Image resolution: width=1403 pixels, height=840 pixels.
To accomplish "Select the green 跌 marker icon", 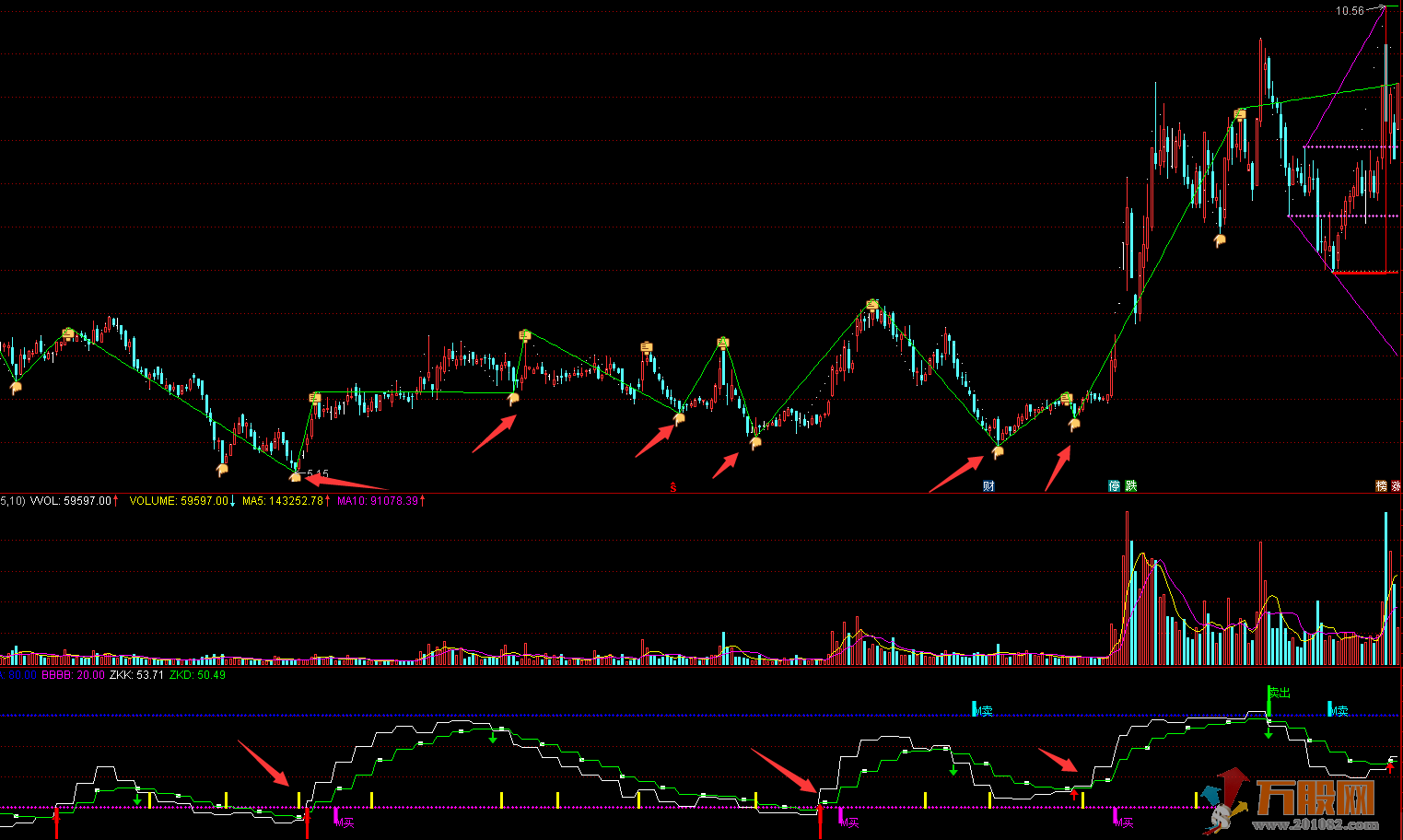I will point(1130,486).
